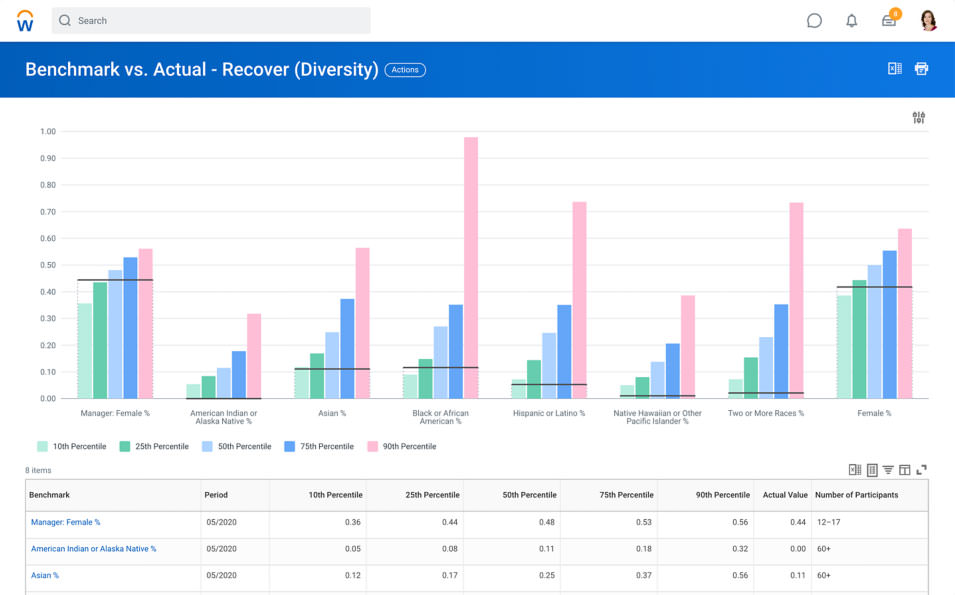The image size is (955, 595).
Task: Toggle the 10th Percentile legend series
Action: tap(71, 446)
